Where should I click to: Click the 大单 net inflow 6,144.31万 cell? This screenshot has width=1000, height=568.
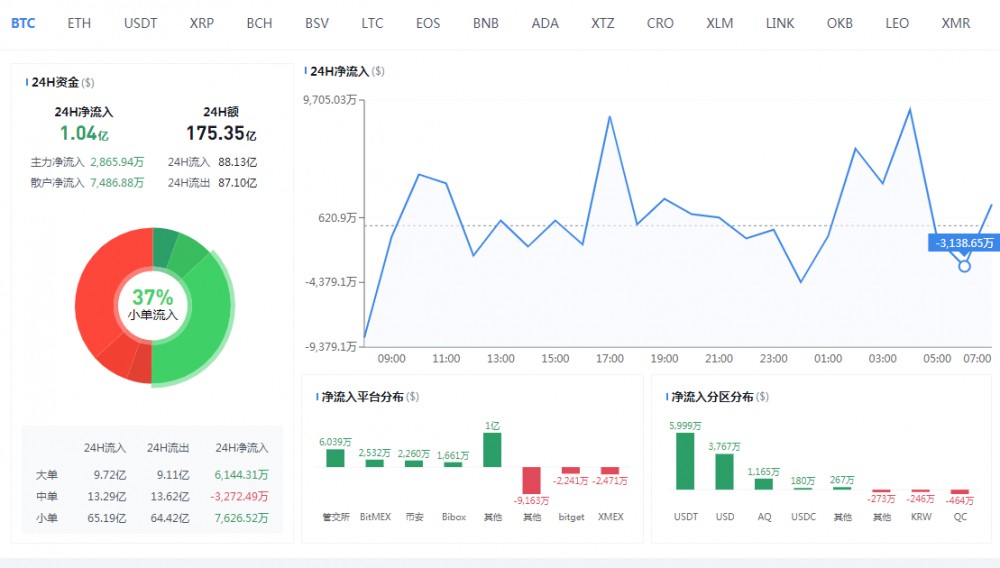tap(241, 475)
